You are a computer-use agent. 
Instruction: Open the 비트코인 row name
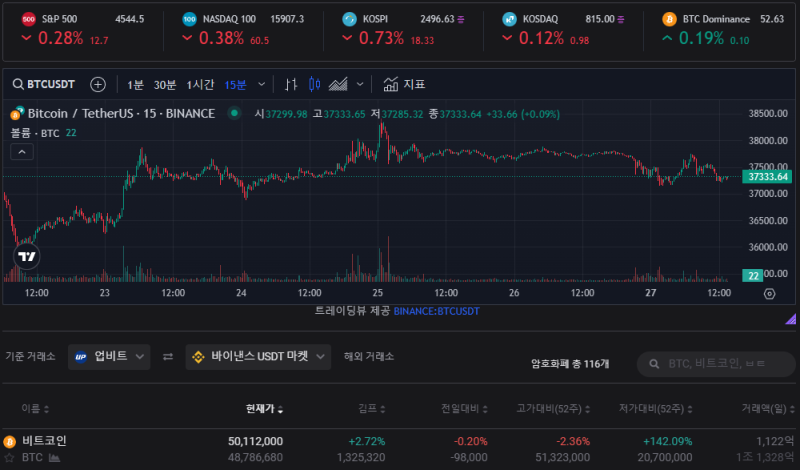pos(44,441)
